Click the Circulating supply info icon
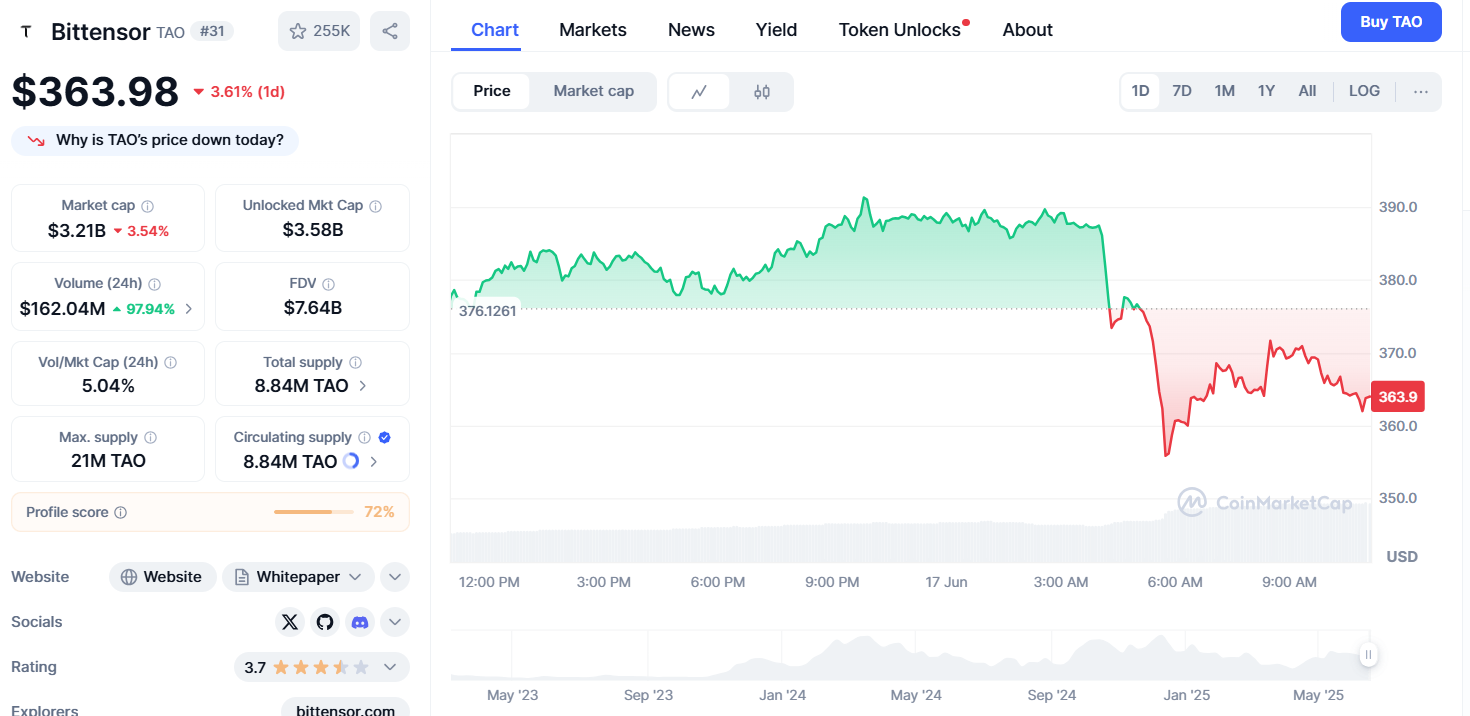Screen dimensions: 1470x716 click(x=365, y=438)
